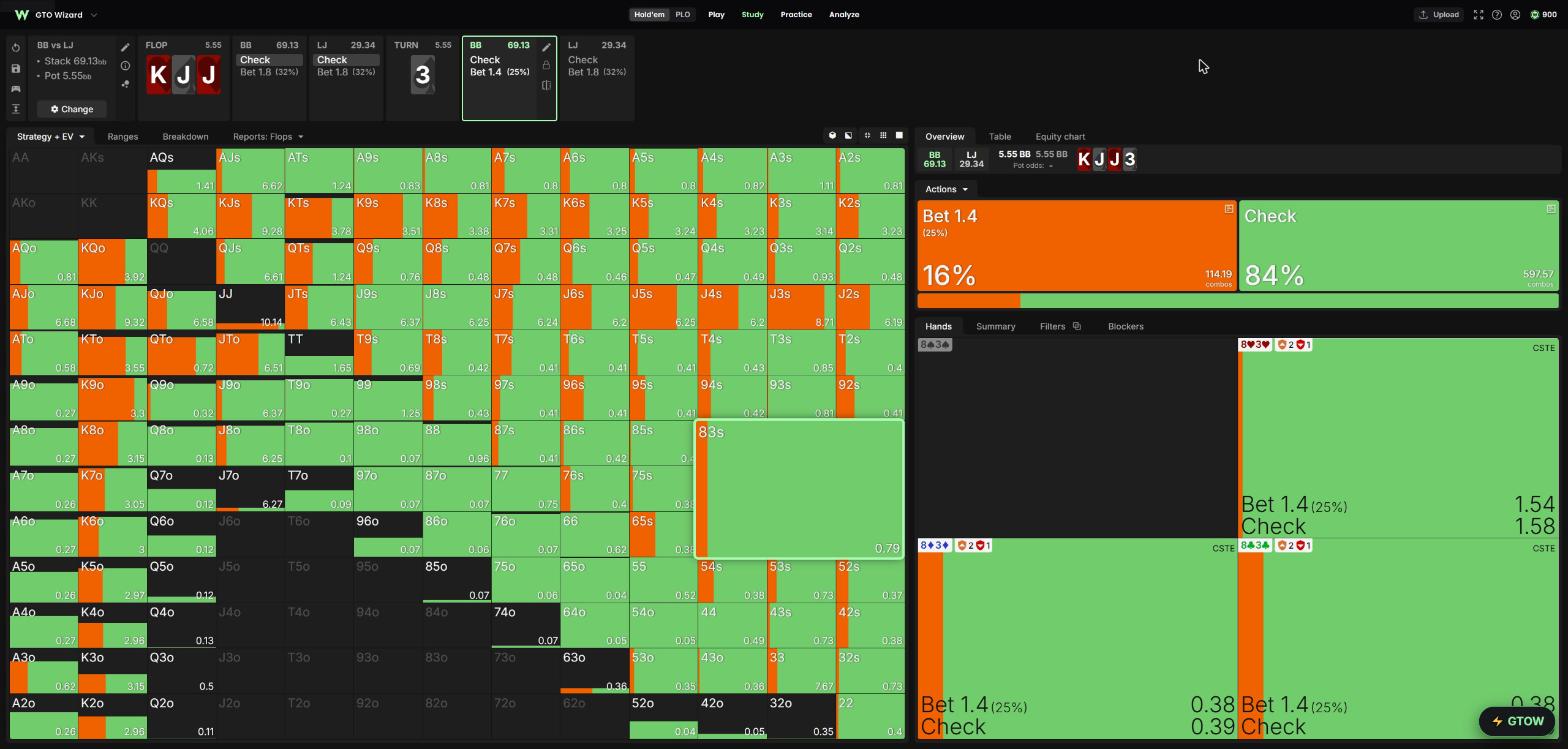Switch game type to PLO
The height and width of the screenshot is (749, 1568).
point(683,15)
